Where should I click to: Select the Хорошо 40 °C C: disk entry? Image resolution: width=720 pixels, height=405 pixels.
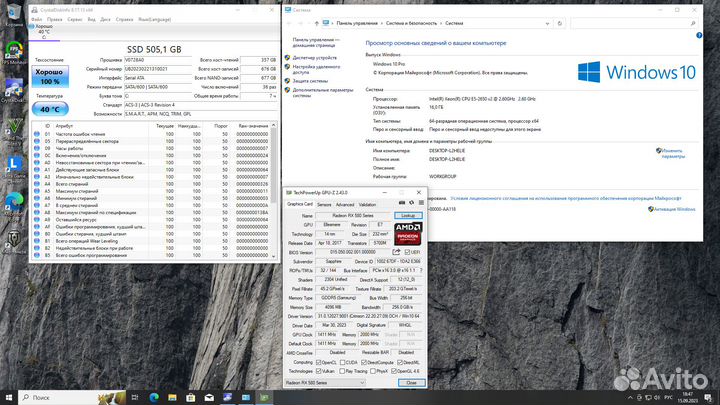tap(44, 32)
